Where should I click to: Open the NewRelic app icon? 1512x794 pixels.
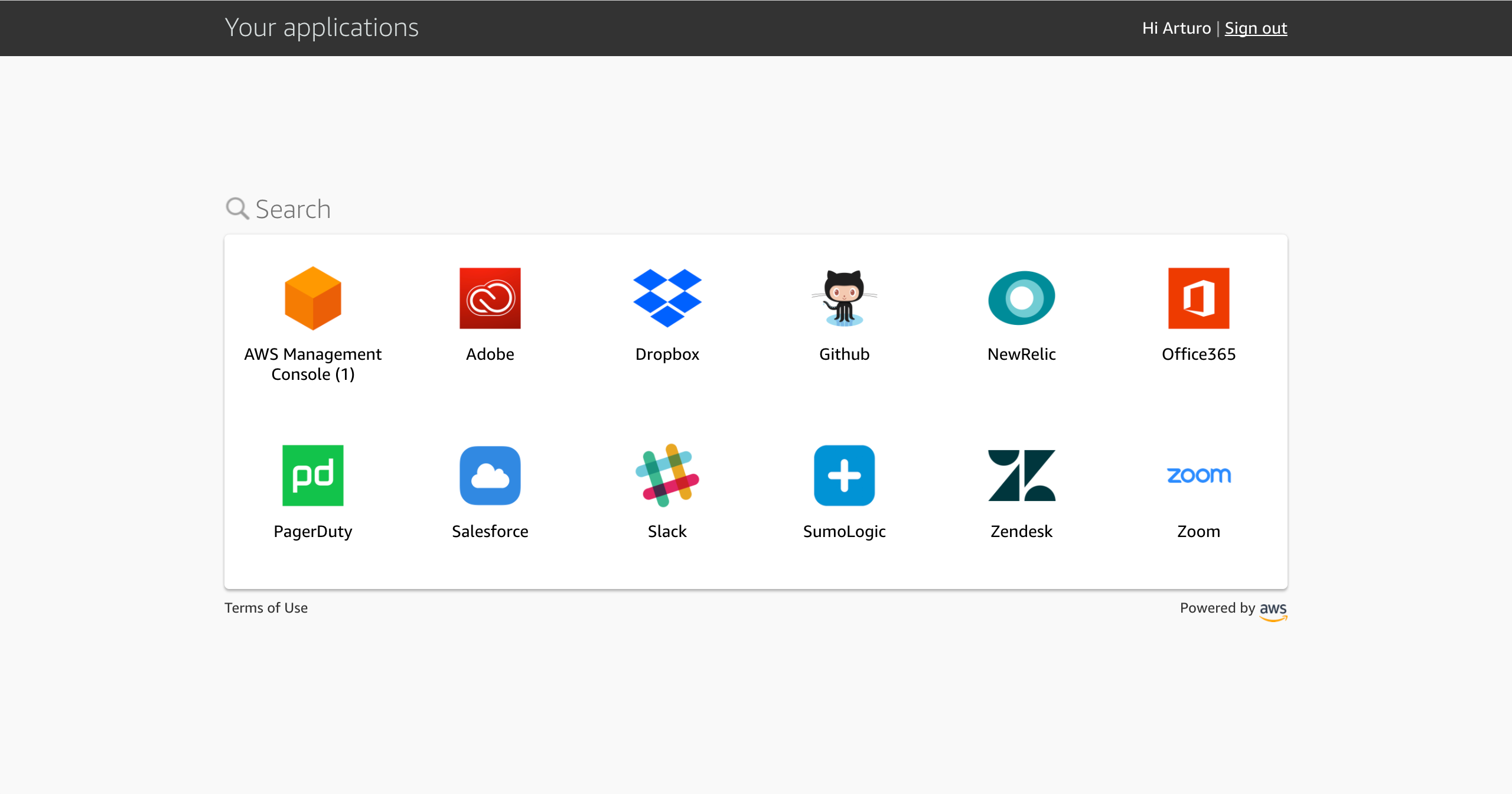click(x=1022, y=298)
